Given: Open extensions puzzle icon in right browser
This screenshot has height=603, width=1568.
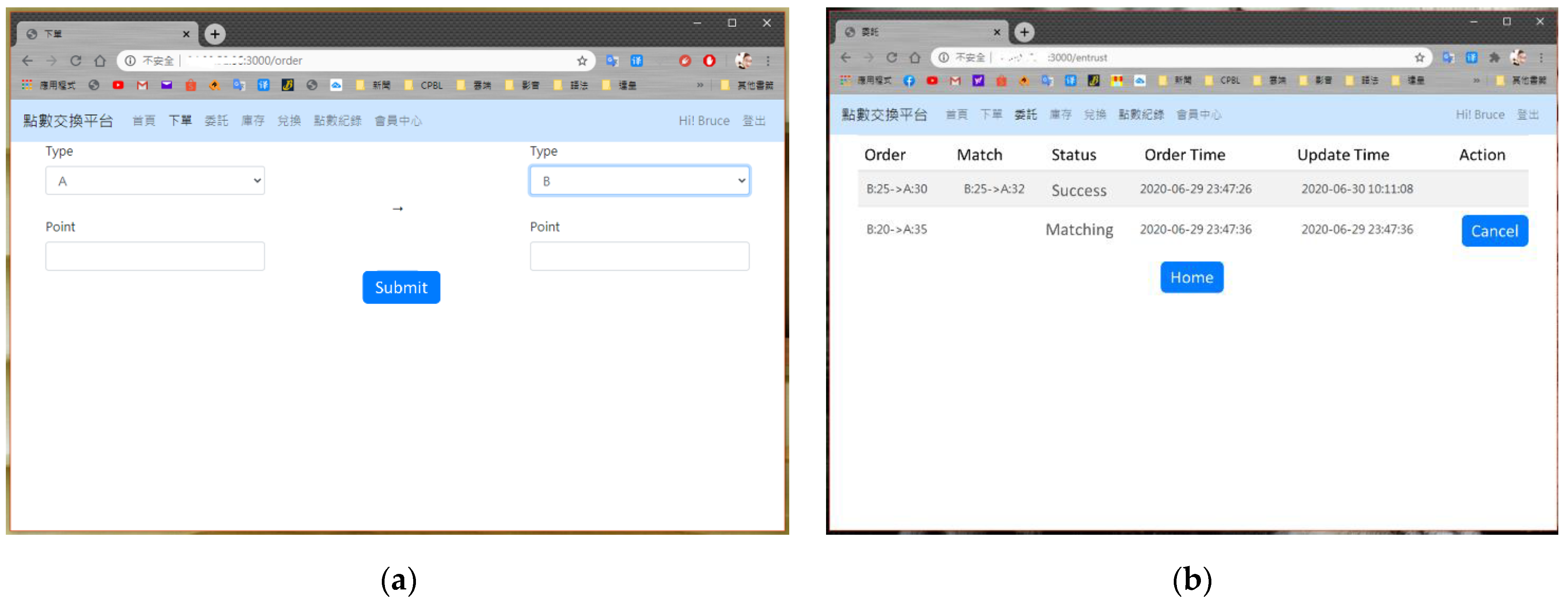Looking at the screenshot, I should [1494, 57].
